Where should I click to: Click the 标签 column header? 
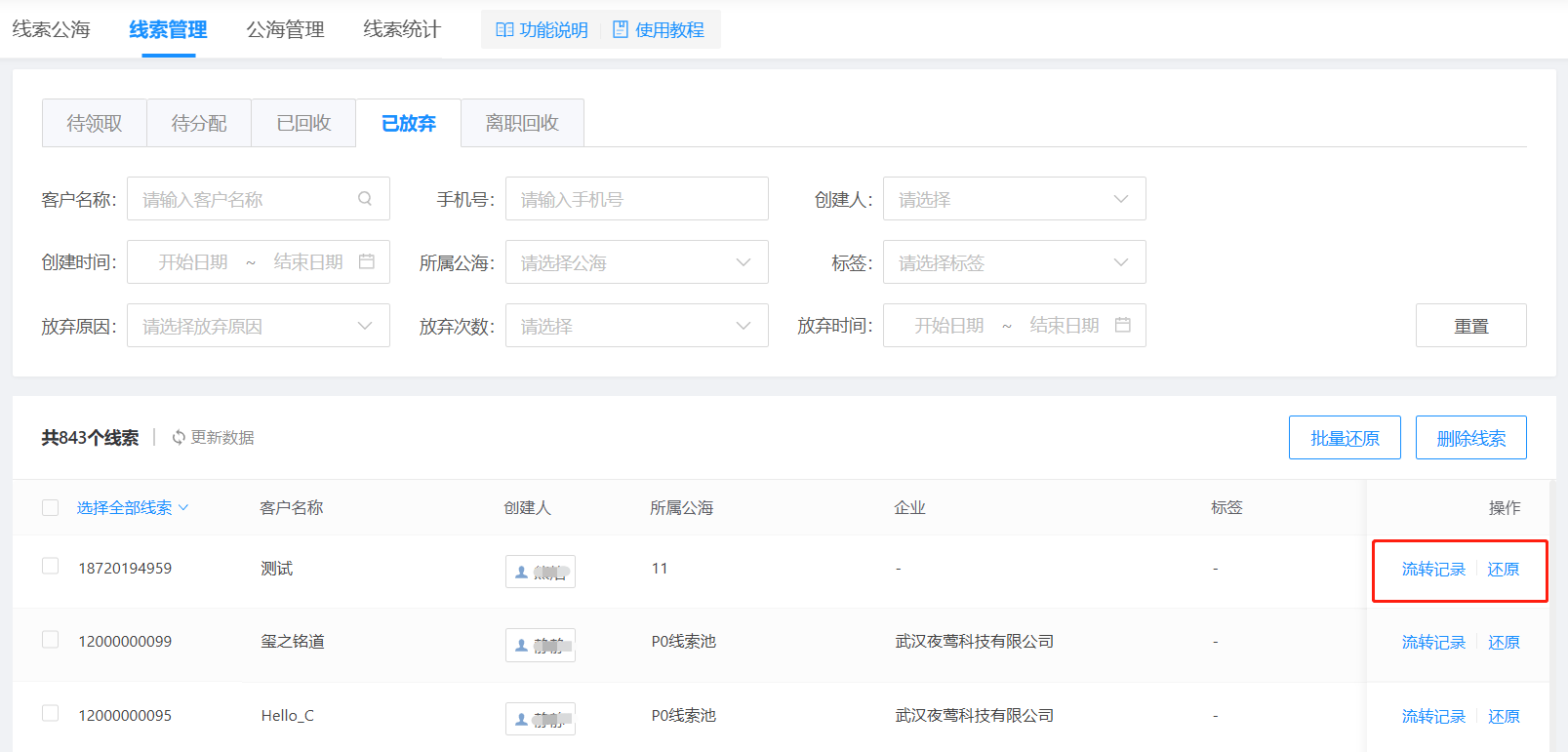1226,508
